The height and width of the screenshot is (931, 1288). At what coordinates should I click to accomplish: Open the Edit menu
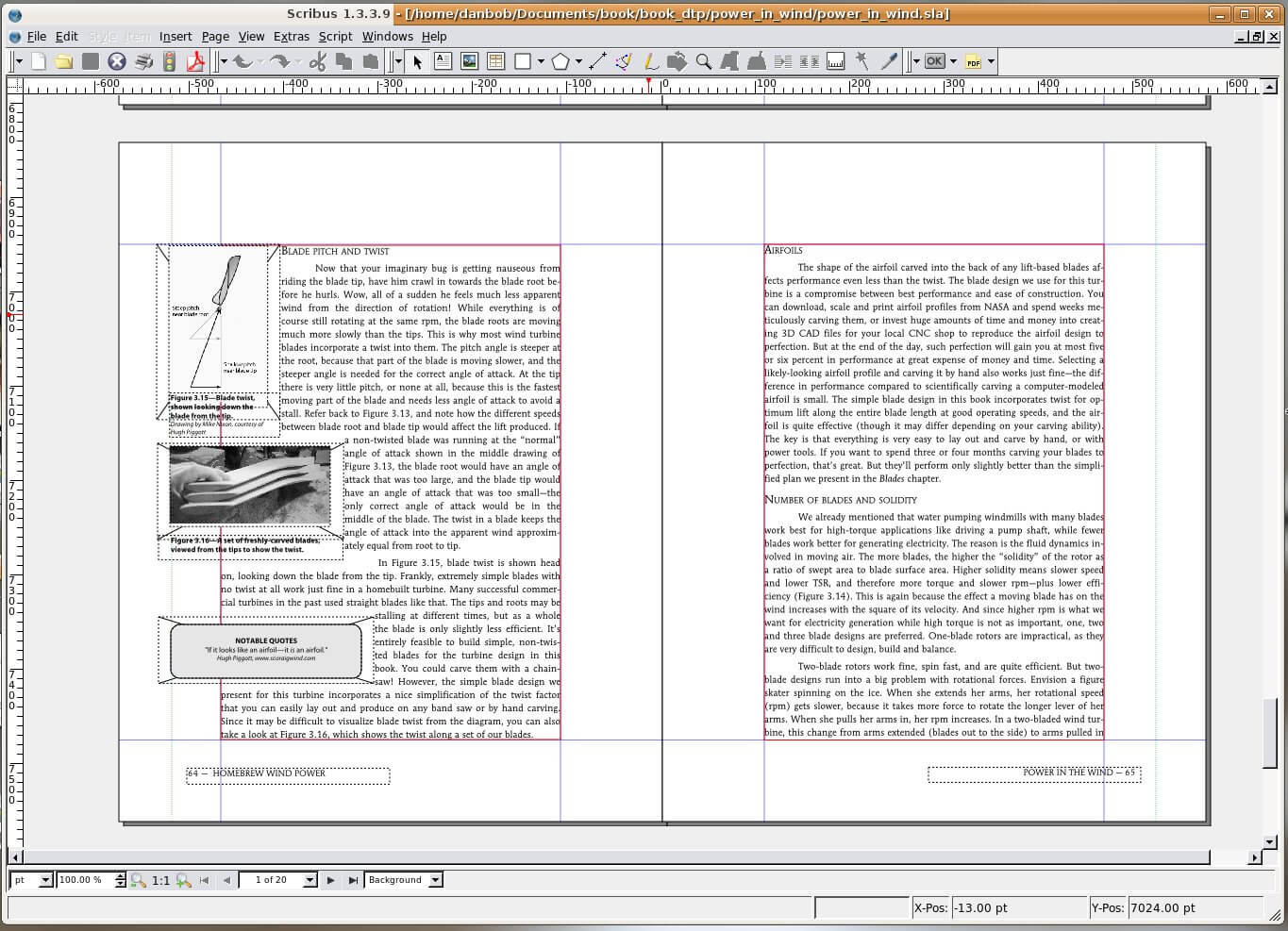click(67, 36)
